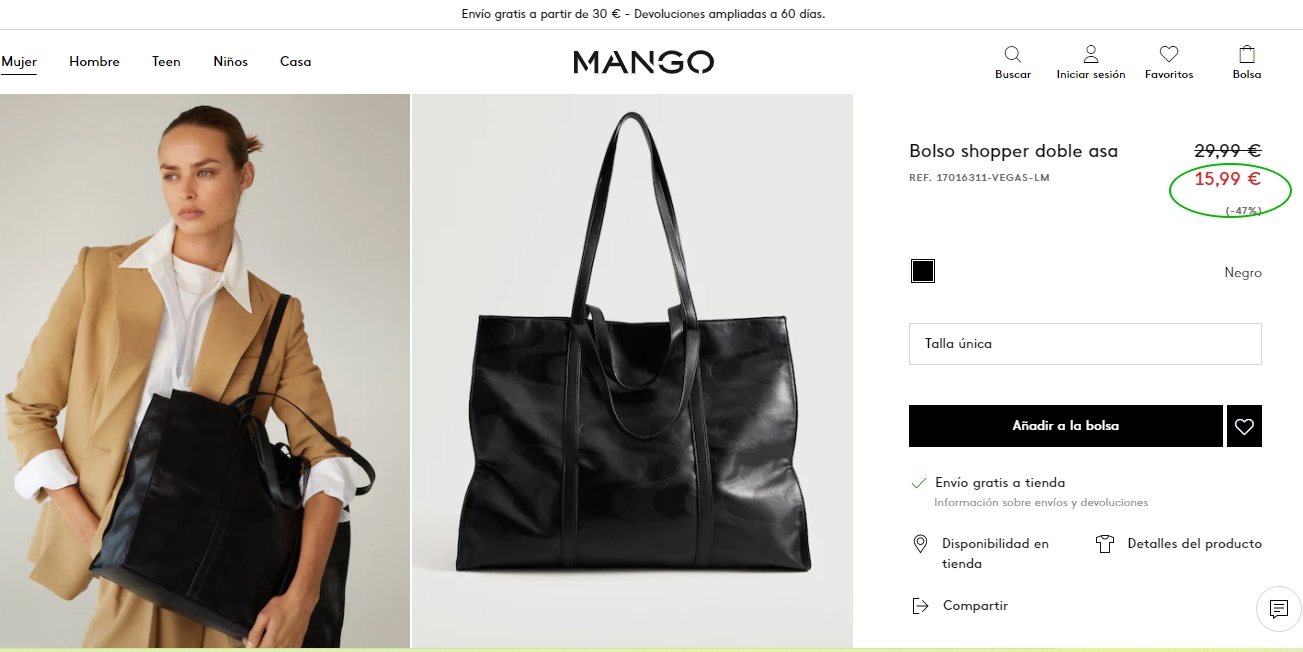1303x652 pixels.
Task: Open the Casa category
Action: point(295,61)
